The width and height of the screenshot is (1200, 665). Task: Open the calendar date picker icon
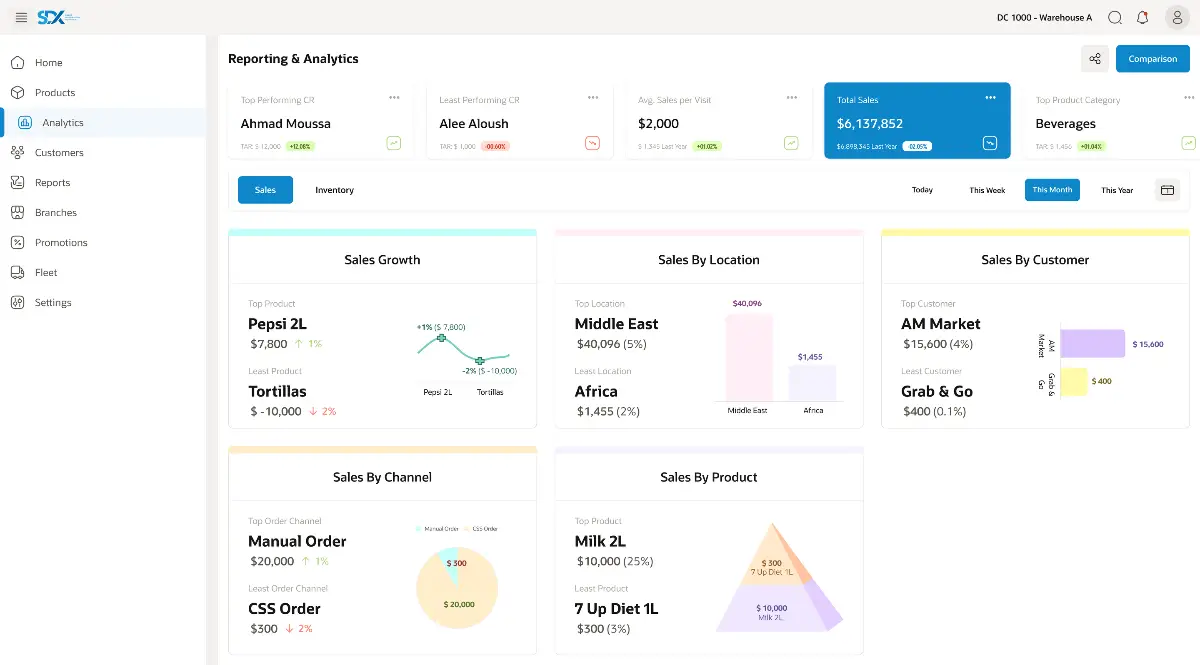click(x=1167, y=190)
